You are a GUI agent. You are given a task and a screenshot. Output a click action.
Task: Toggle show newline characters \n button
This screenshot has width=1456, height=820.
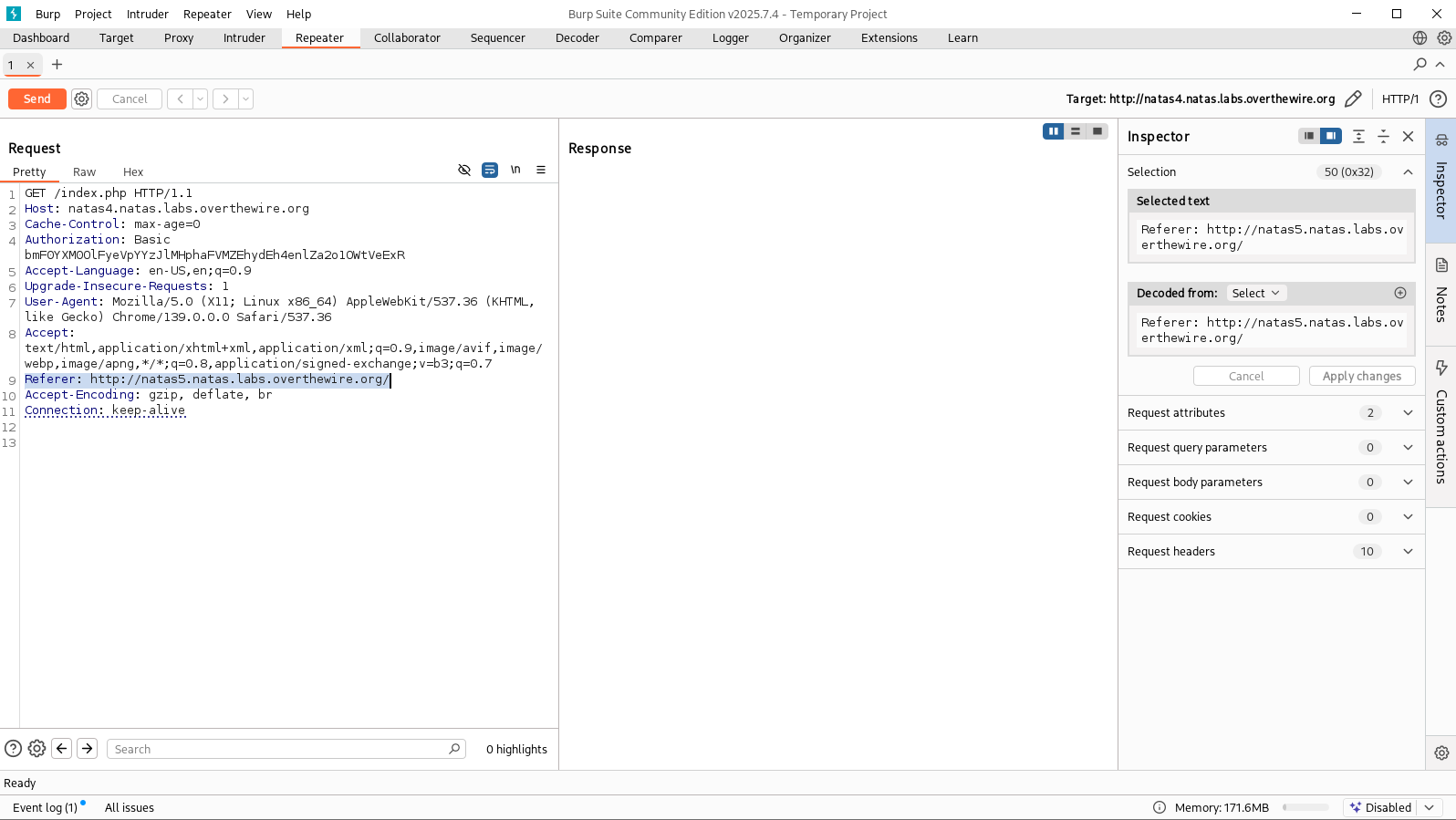[x=515, y=170]
